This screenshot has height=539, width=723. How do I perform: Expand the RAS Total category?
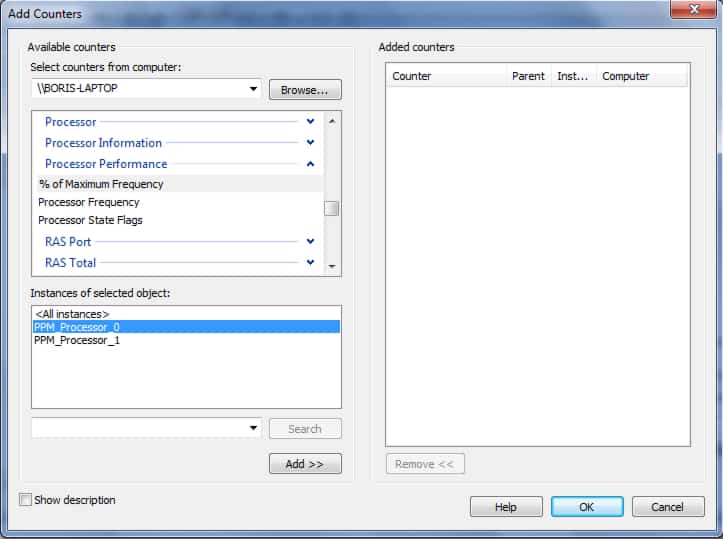(310, 263)
